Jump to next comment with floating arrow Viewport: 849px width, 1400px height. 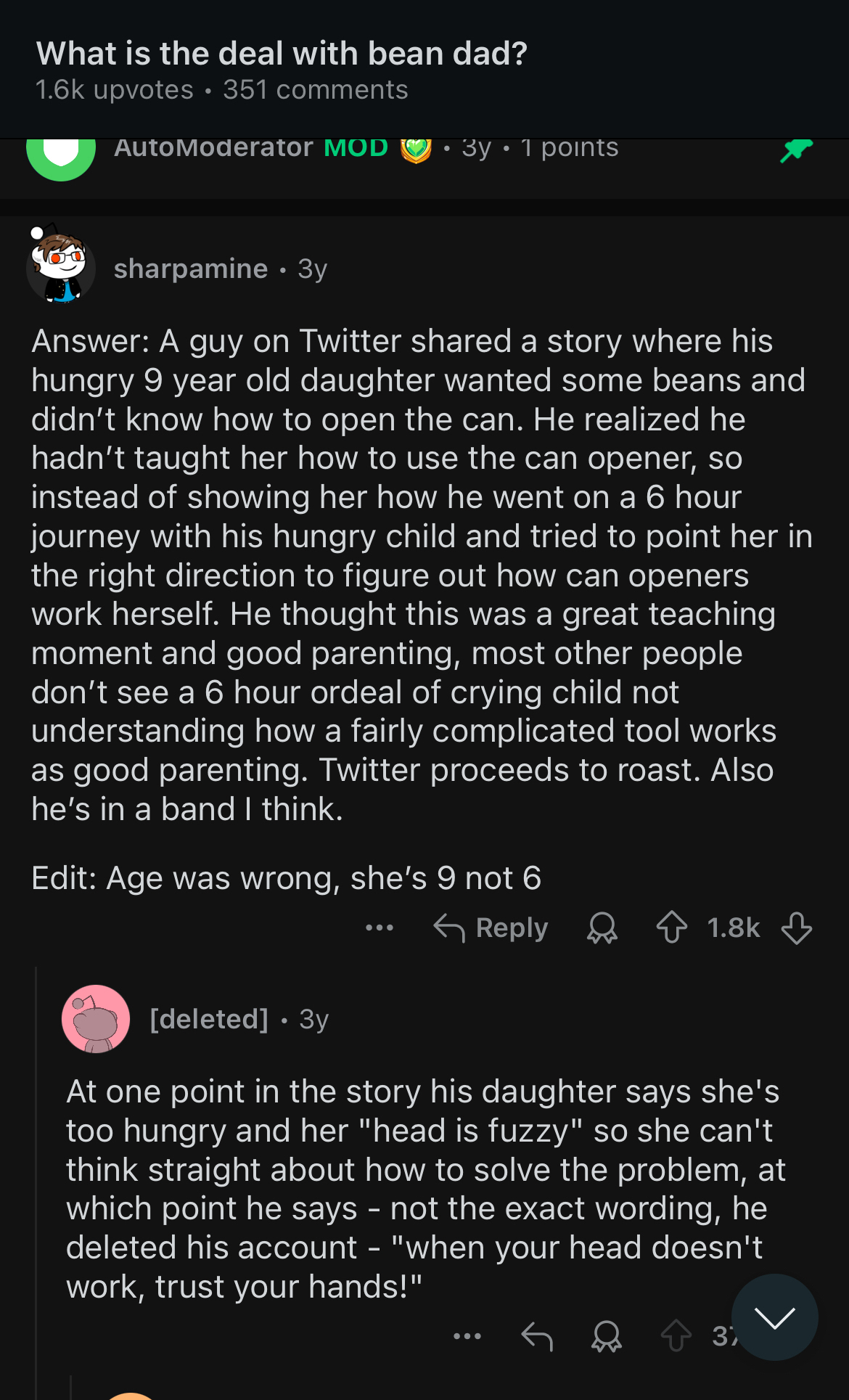(x=774, y=1317)
